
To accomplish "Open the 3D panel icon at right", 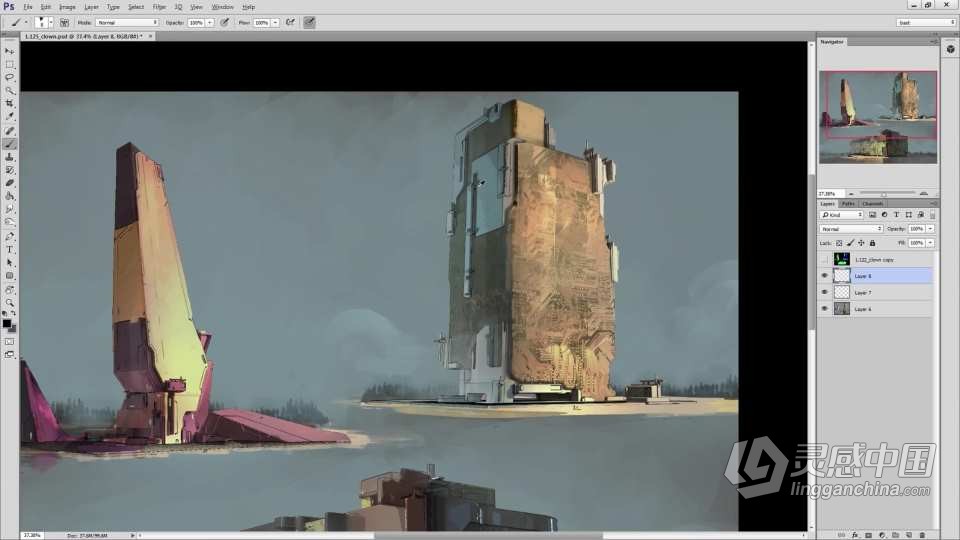I will [x=950, y=49].
